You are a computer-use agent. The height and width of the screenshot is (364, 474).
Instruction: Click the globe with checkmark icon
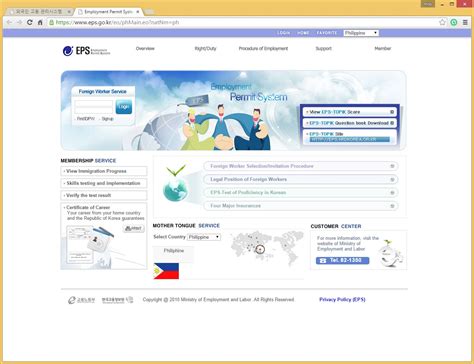(175, 184)
